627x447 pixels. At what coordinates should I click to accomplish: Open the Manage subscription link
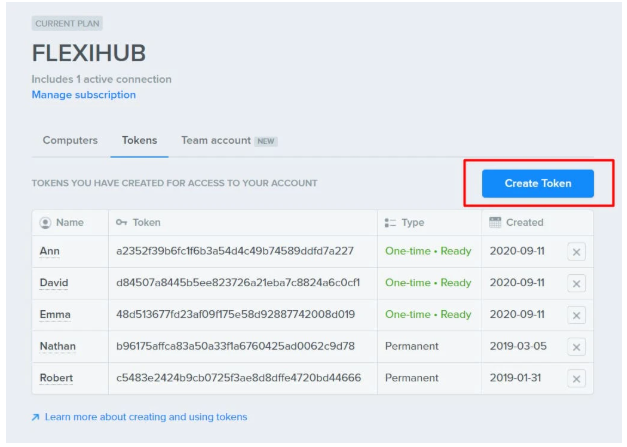(84, 95)
